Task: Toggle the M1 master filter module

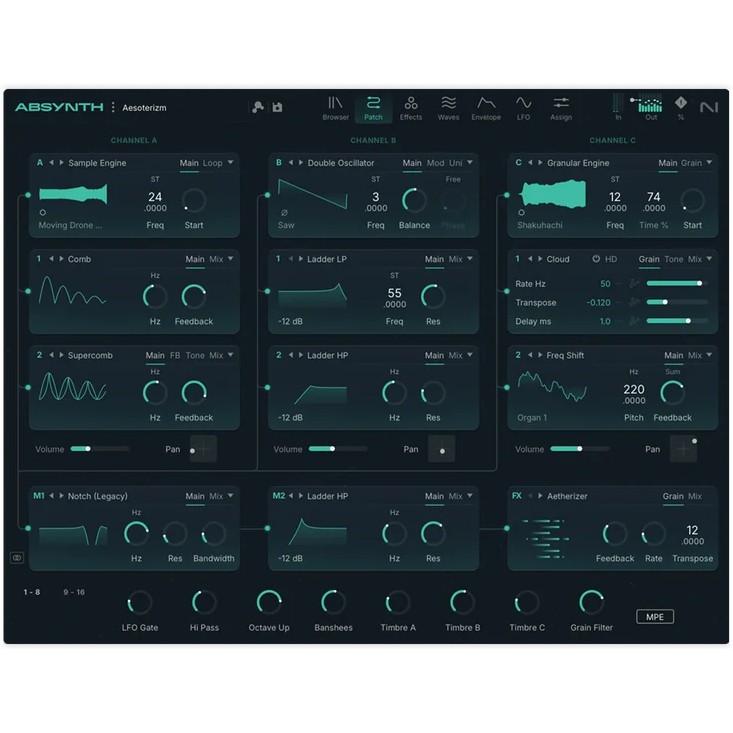Action: click(x=39, y=496)
